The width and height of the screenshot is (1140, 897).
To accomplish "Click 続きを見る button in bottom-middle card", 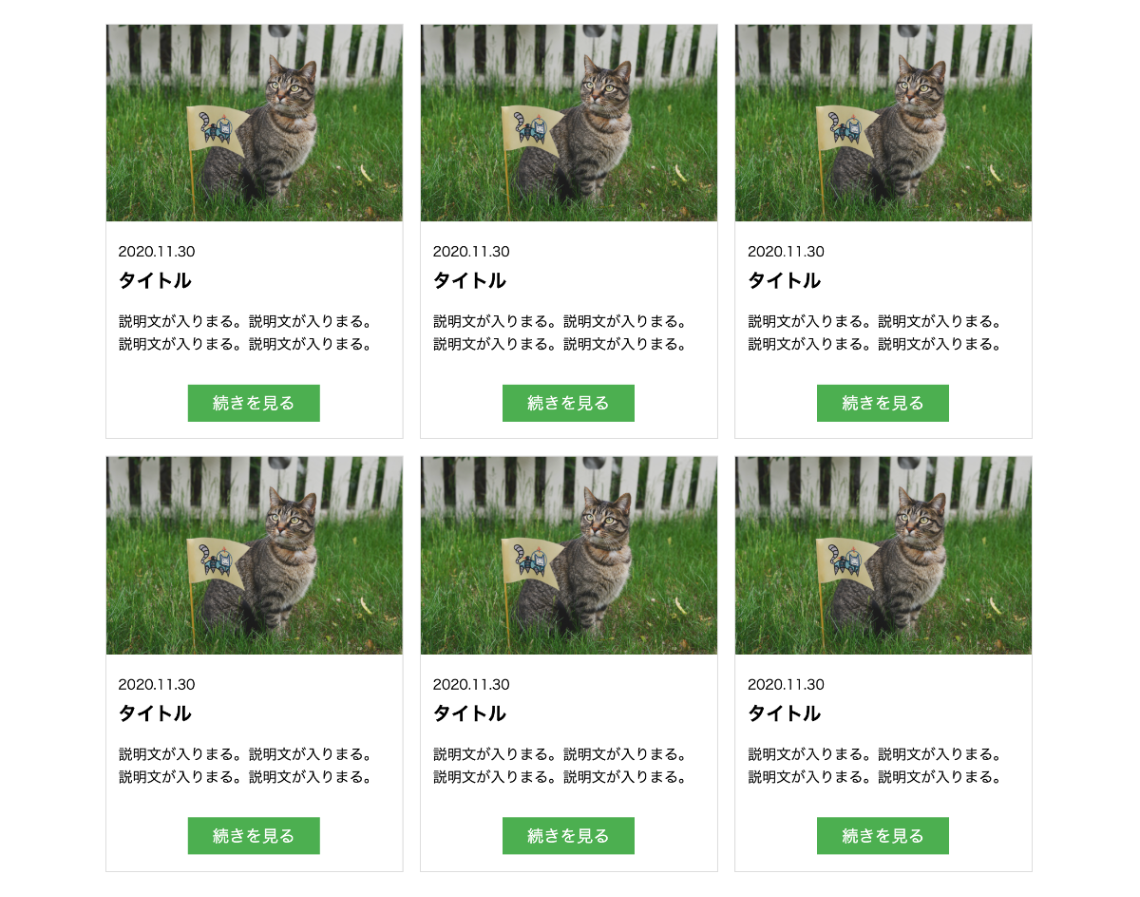I will tap(569, 835).
